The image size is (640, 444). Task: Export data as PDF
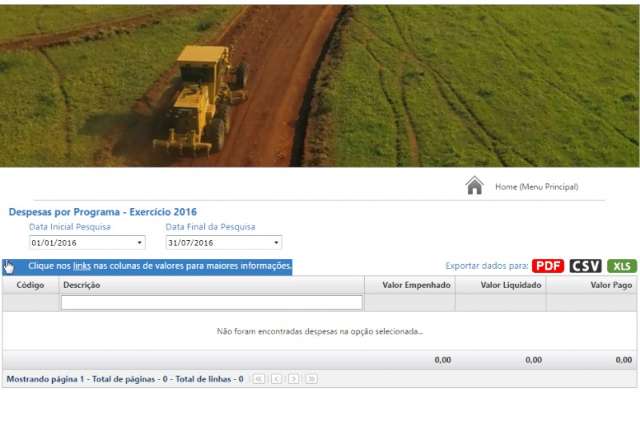pyautogui.click(x=548, y=266)
